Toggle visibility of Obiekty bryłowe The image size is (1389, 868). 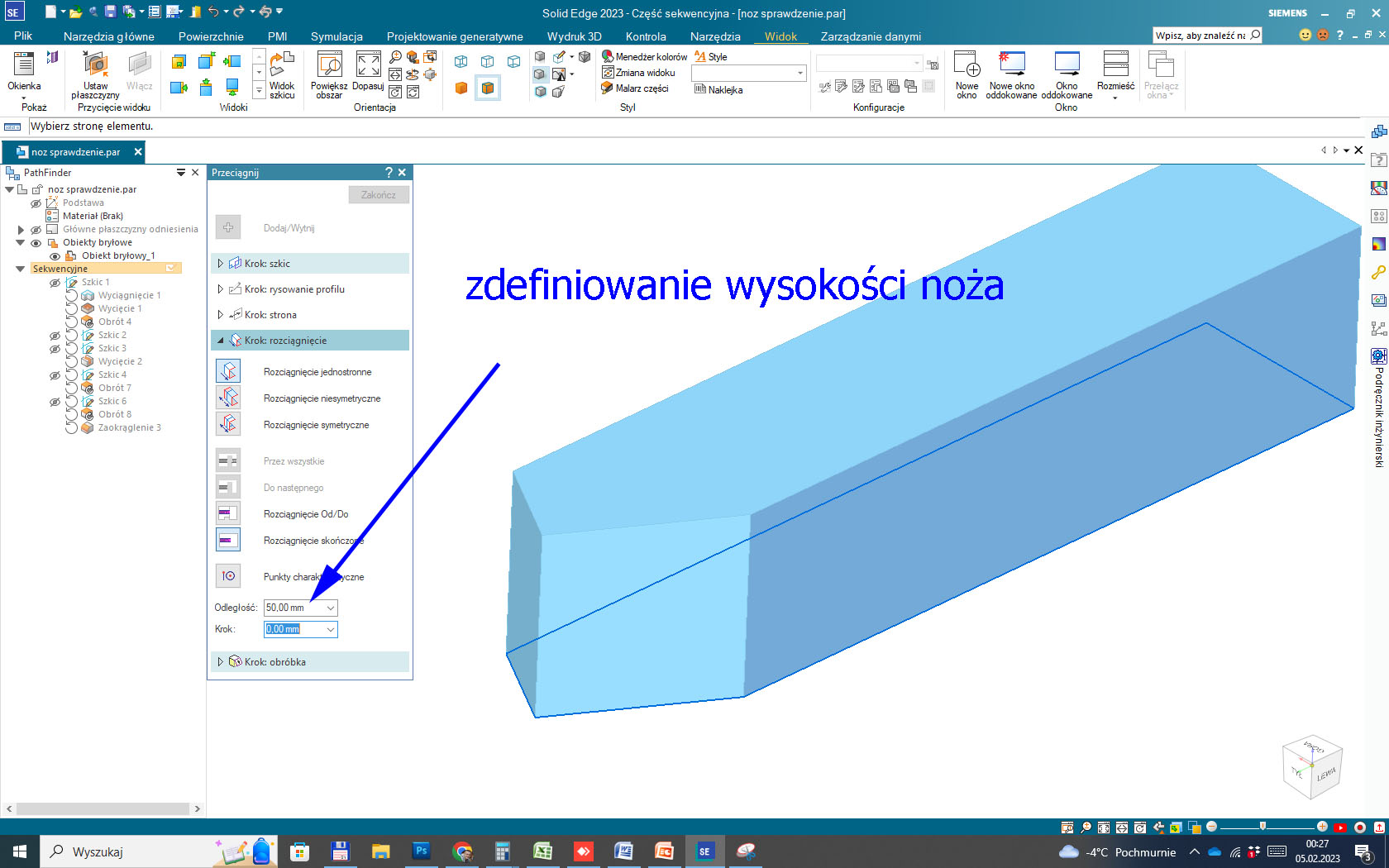coord(36,243)
